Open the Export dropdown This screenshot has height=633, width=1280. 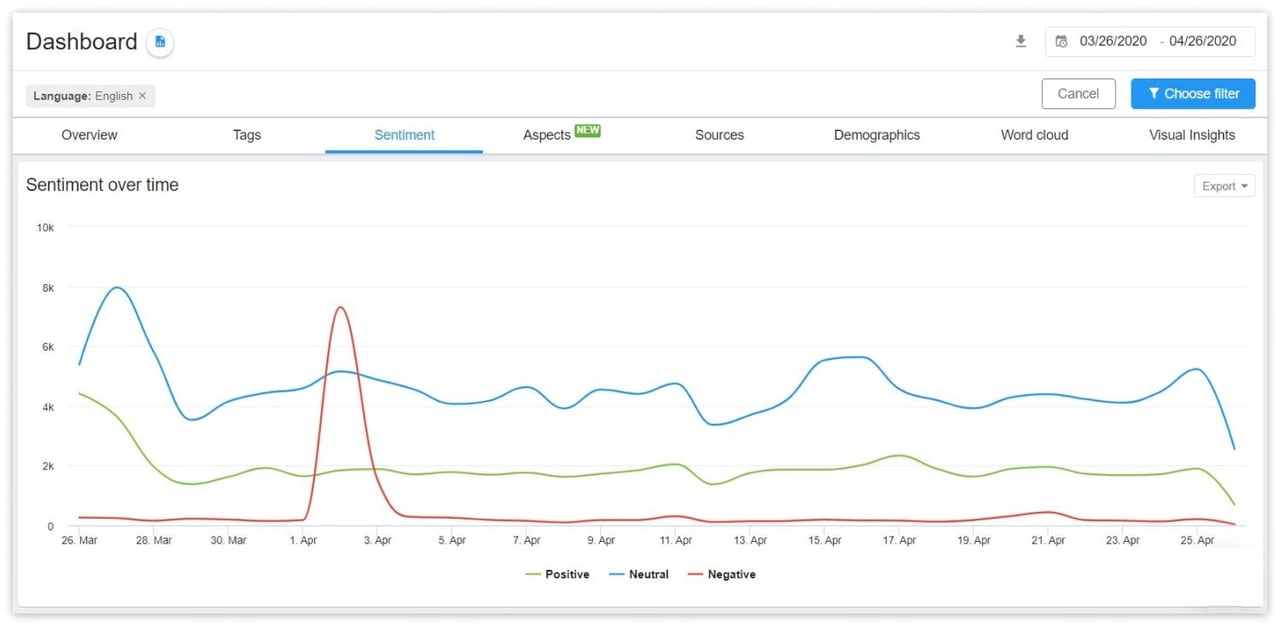click(1224, 186)
